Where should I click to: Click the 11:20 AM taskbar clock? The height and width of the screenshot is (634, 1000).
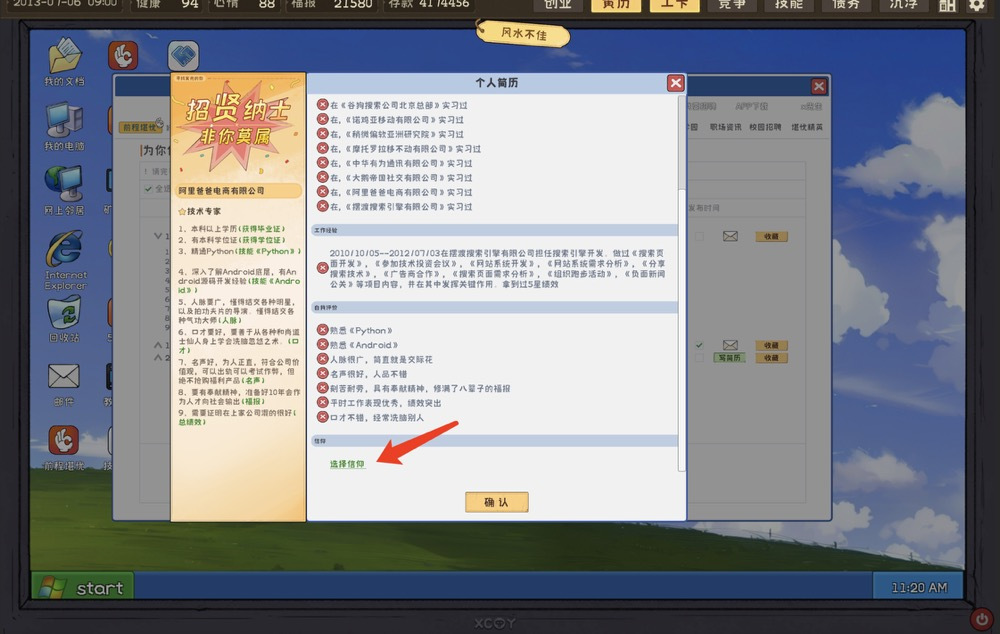coord(919,587)
